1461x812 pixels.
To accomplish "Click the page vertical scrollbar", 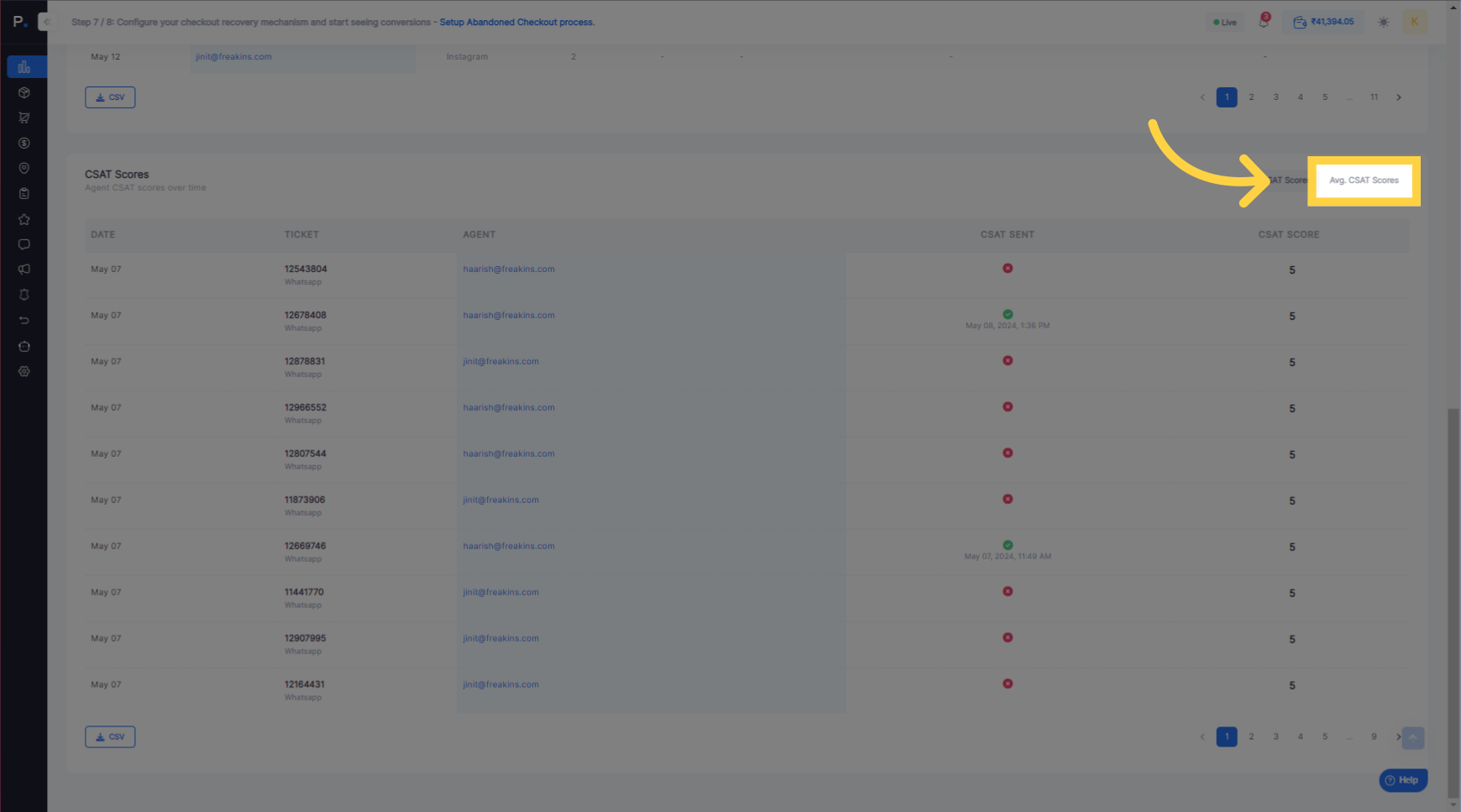I will click(1453, 603).
